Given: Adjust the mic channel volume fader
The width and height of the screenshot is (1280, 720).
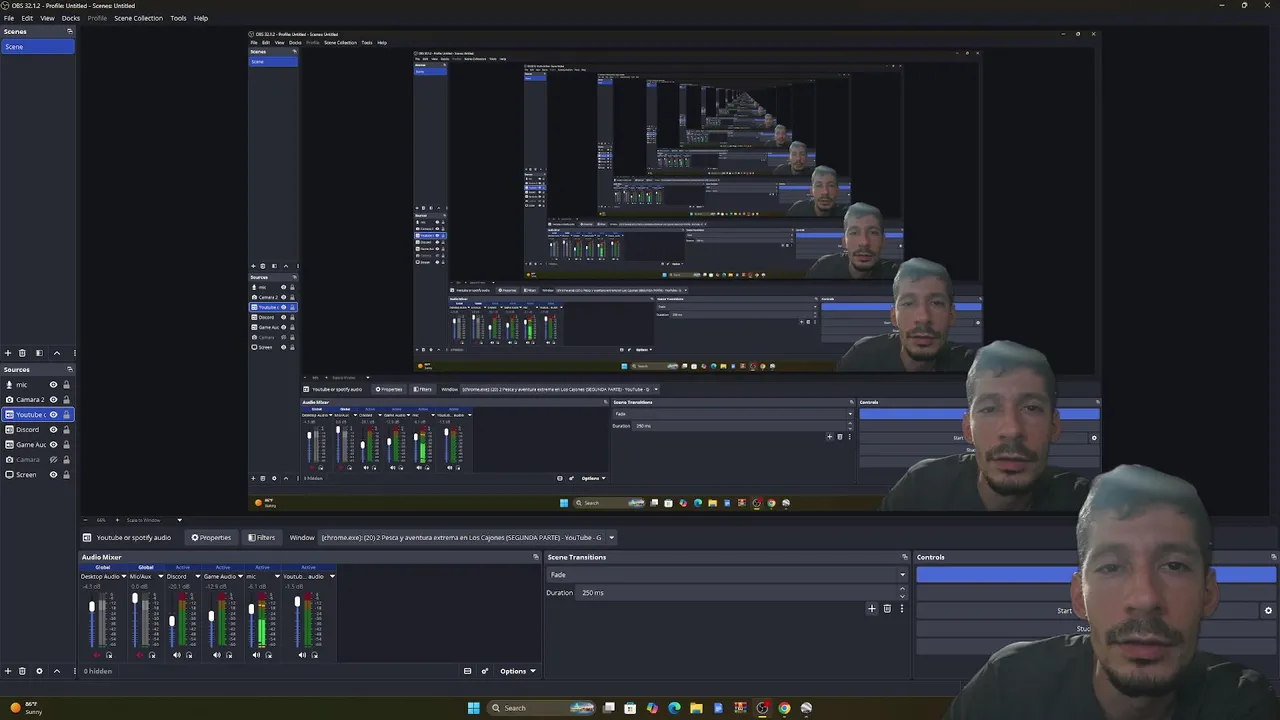Looking at the screenshot, I should click(251, 608).
